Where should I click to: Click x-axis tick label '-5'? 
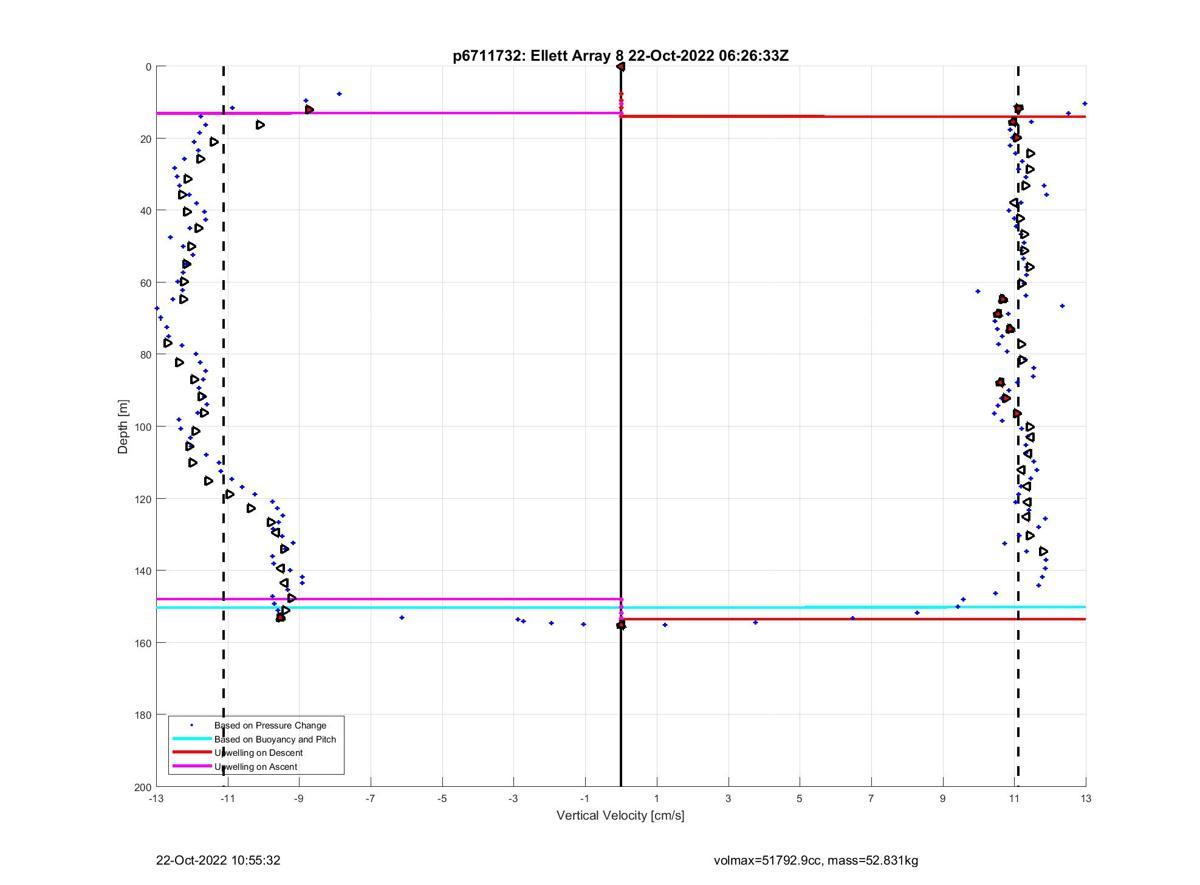(x=442, y=799)
